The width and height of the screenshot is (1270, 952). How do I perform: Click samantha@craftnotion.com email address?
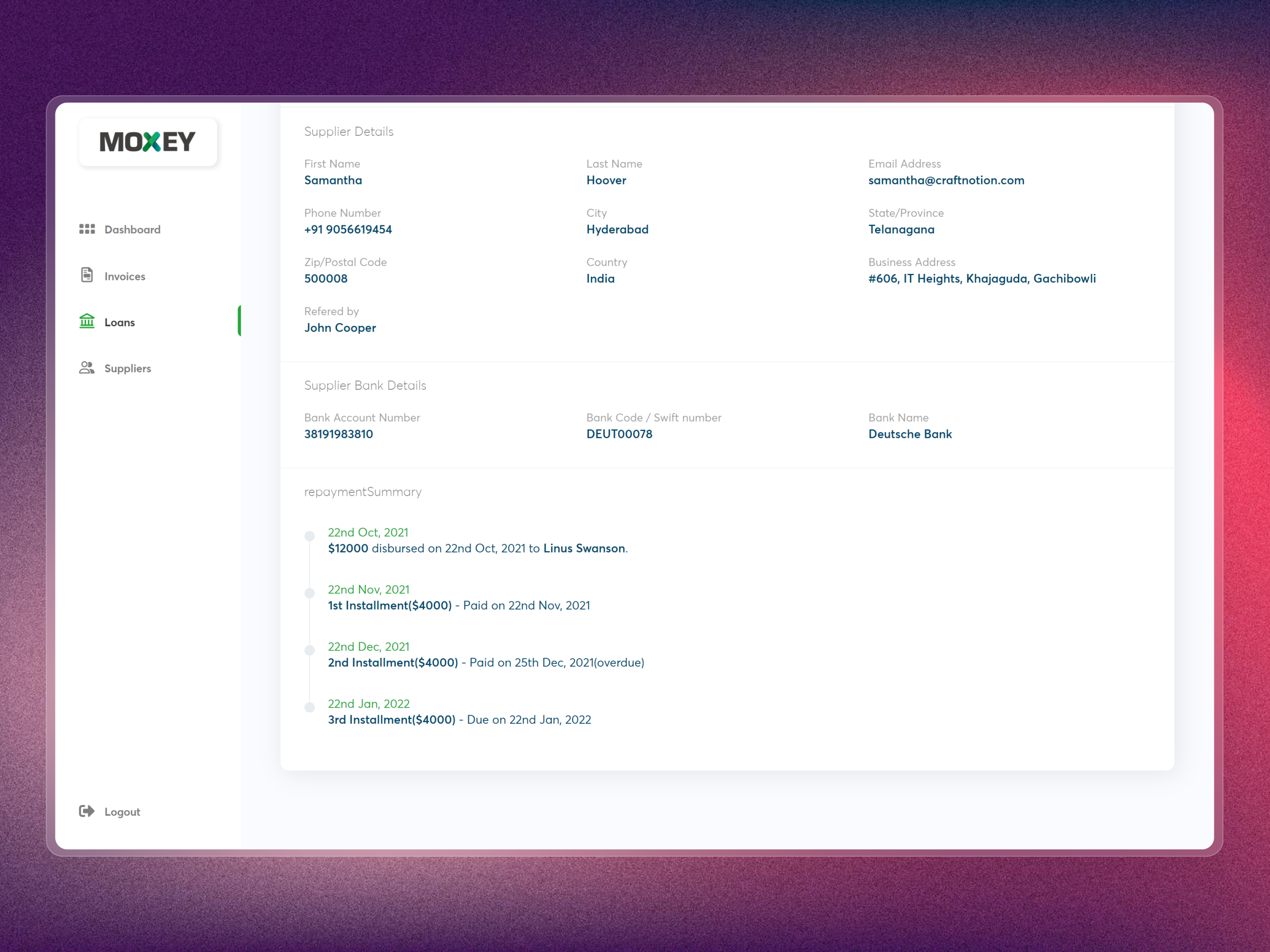click(946, 180)
